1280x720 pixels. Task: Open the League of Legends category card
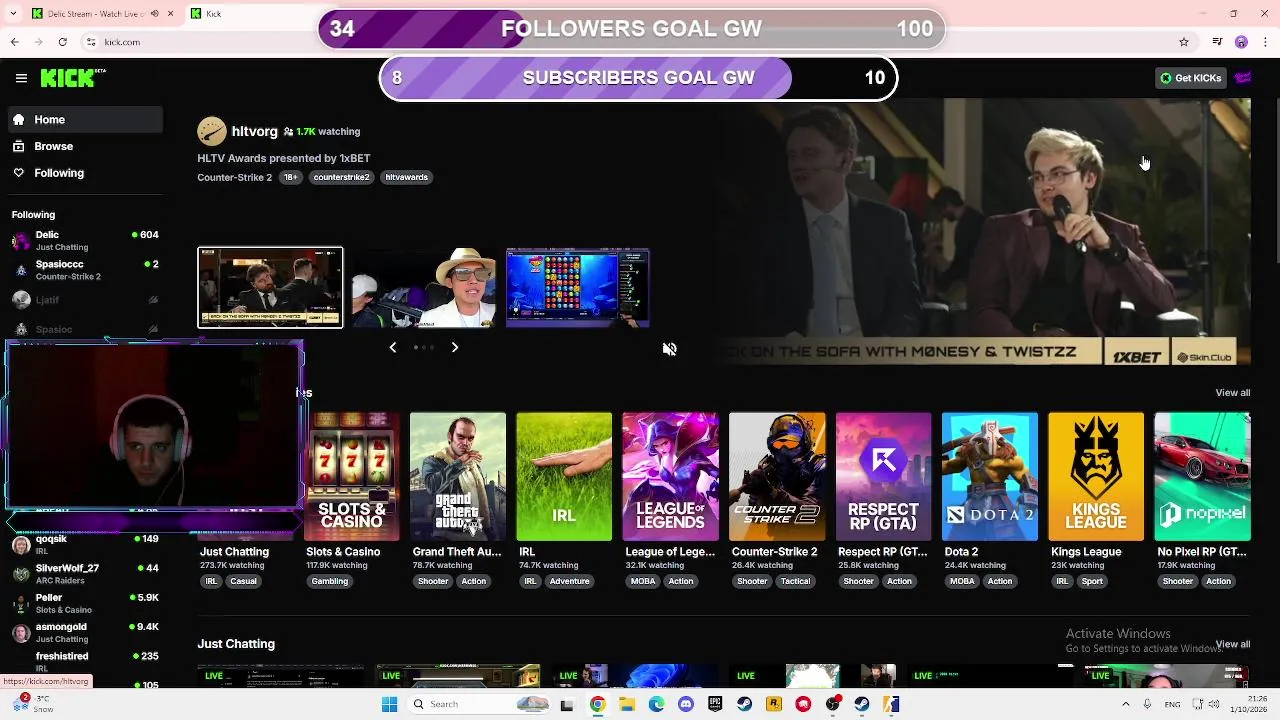671,477
